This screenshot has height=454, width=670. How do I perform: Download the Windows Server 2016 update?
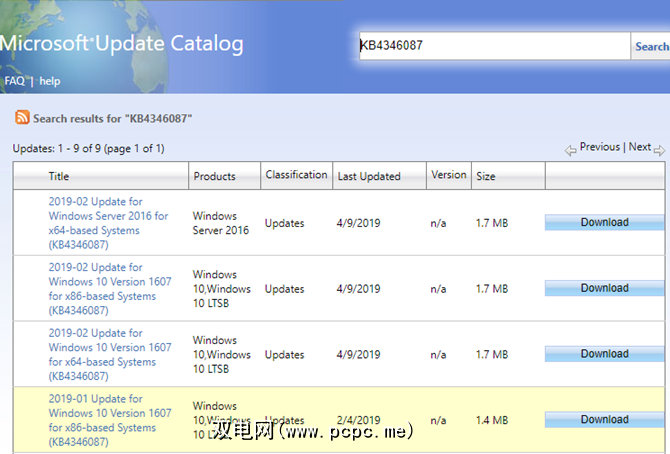tap(604, 222)
